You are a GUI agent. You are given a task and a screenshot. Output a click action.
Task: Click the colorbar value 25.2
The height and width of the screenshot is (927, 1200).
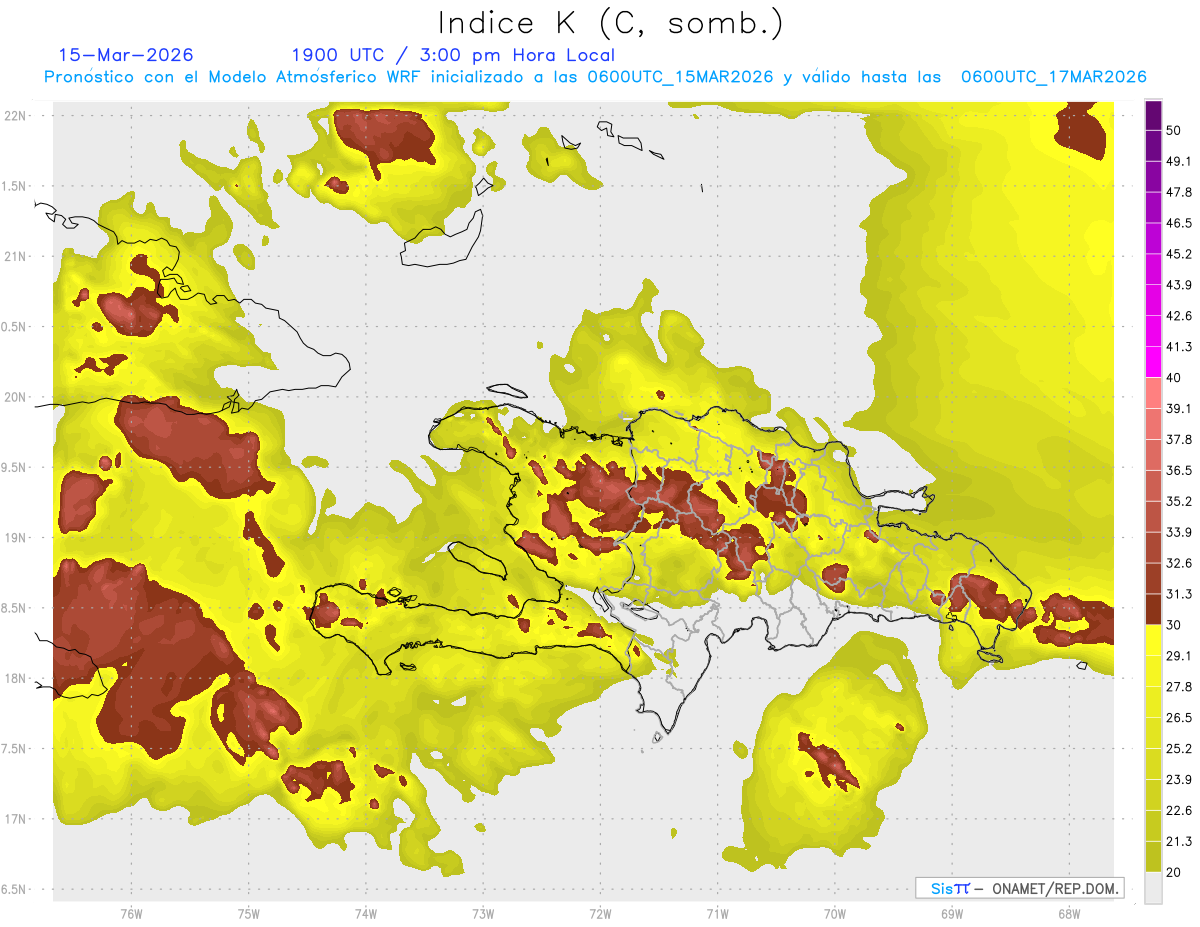[1178, 749]
